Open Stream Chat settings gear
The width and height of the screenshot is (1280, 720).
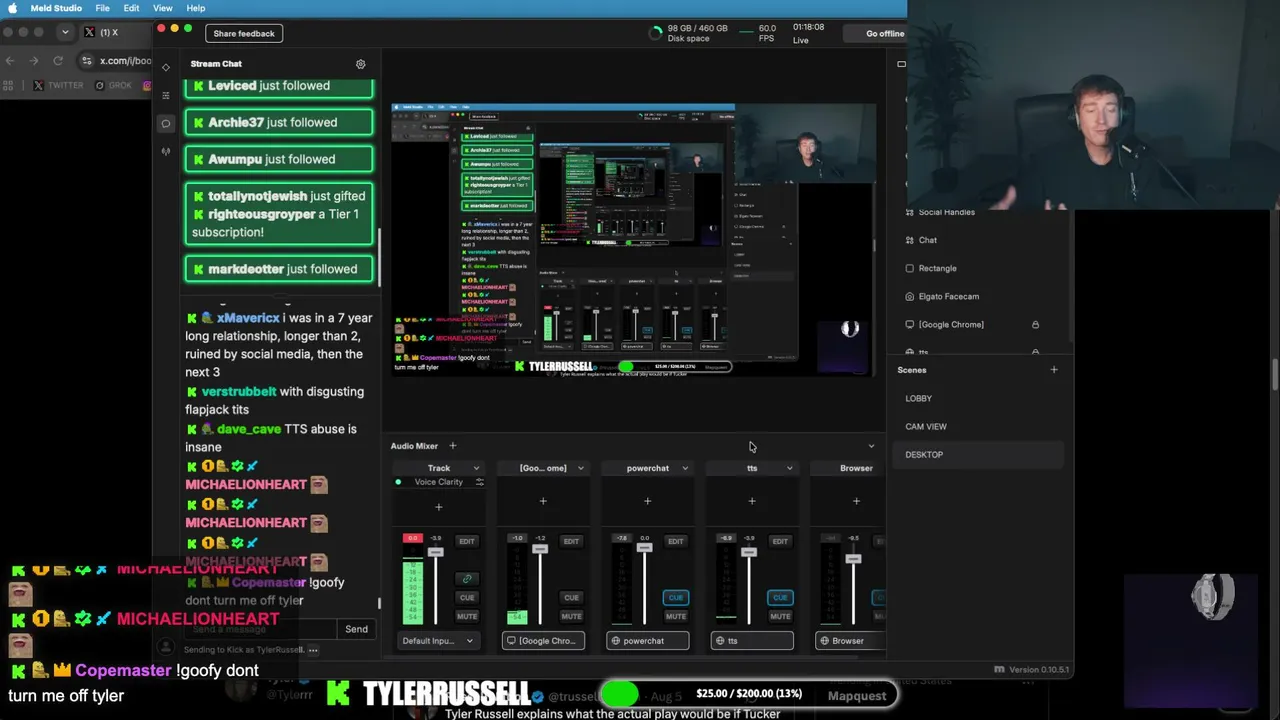point(361,64)
